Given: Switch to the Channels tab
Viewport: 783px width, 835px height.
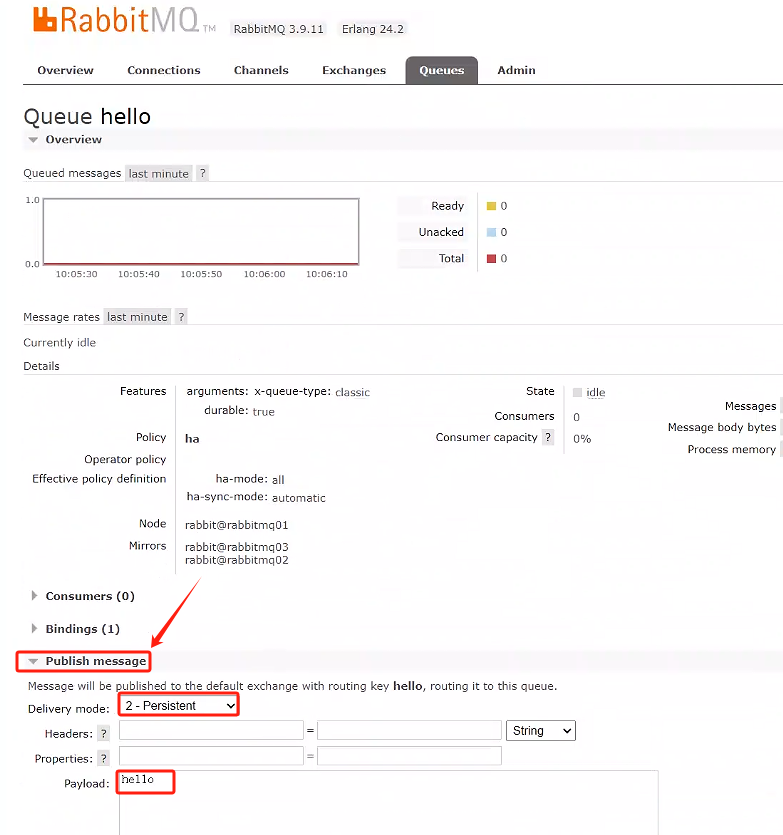Looking at the screenshot, I should pyautogui.click(x=261, y=70).
